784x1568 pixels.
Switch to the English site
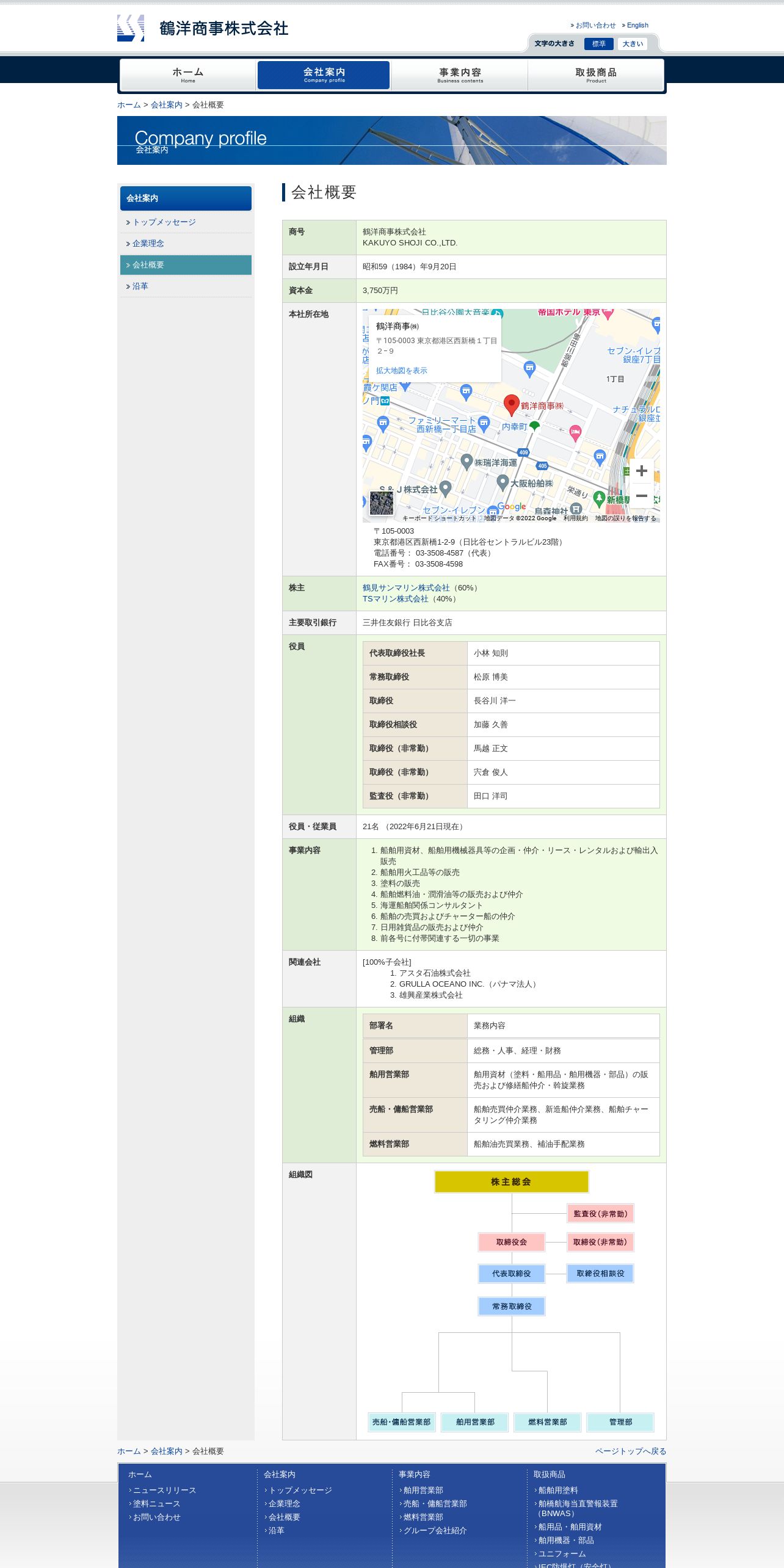(637, 25)
